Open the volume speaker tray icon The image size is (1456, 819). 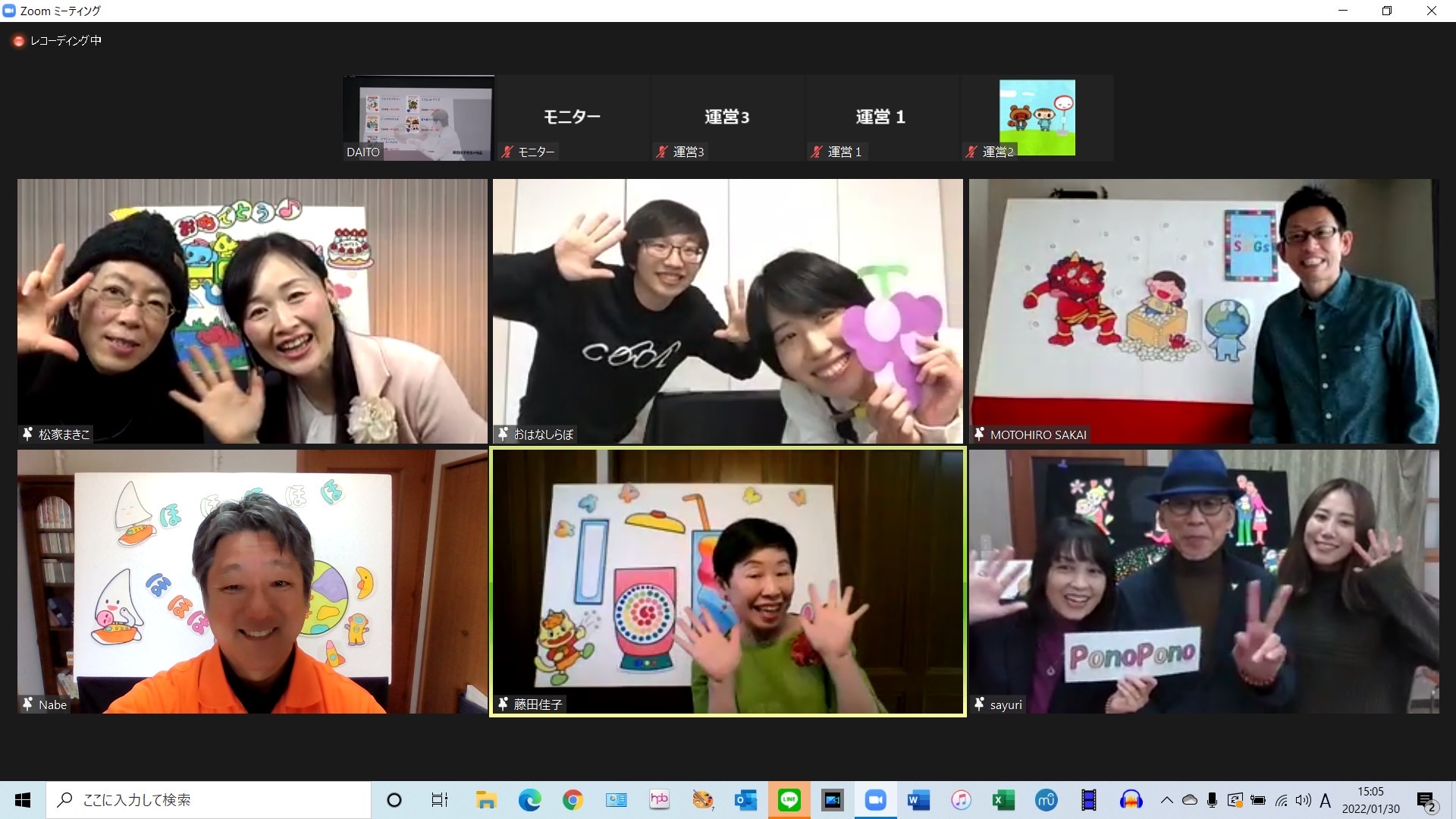1304,800
